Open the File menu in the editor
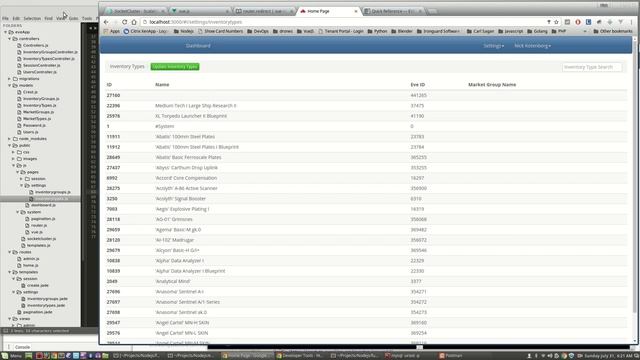Viewport: 640px width, 360px height. point(5,18)
